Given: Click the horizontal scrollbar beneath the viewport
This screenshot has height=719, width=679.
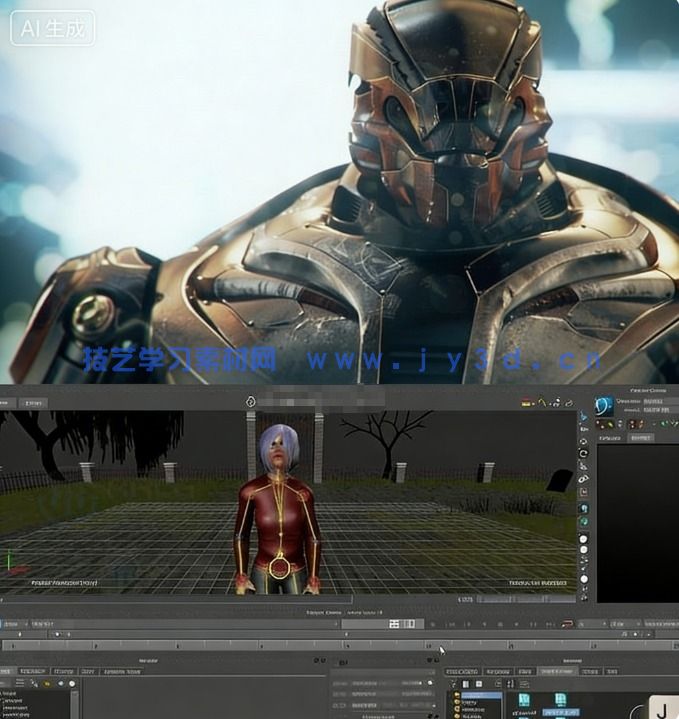Looking at the screenshot, I should pos(176,599).
